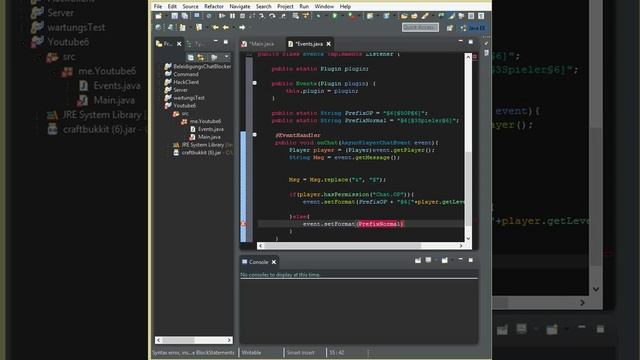This screenshot has width=640, height=360.
Task: Click the Smart Insert status bar entry
Action: [x=300, y=353]
